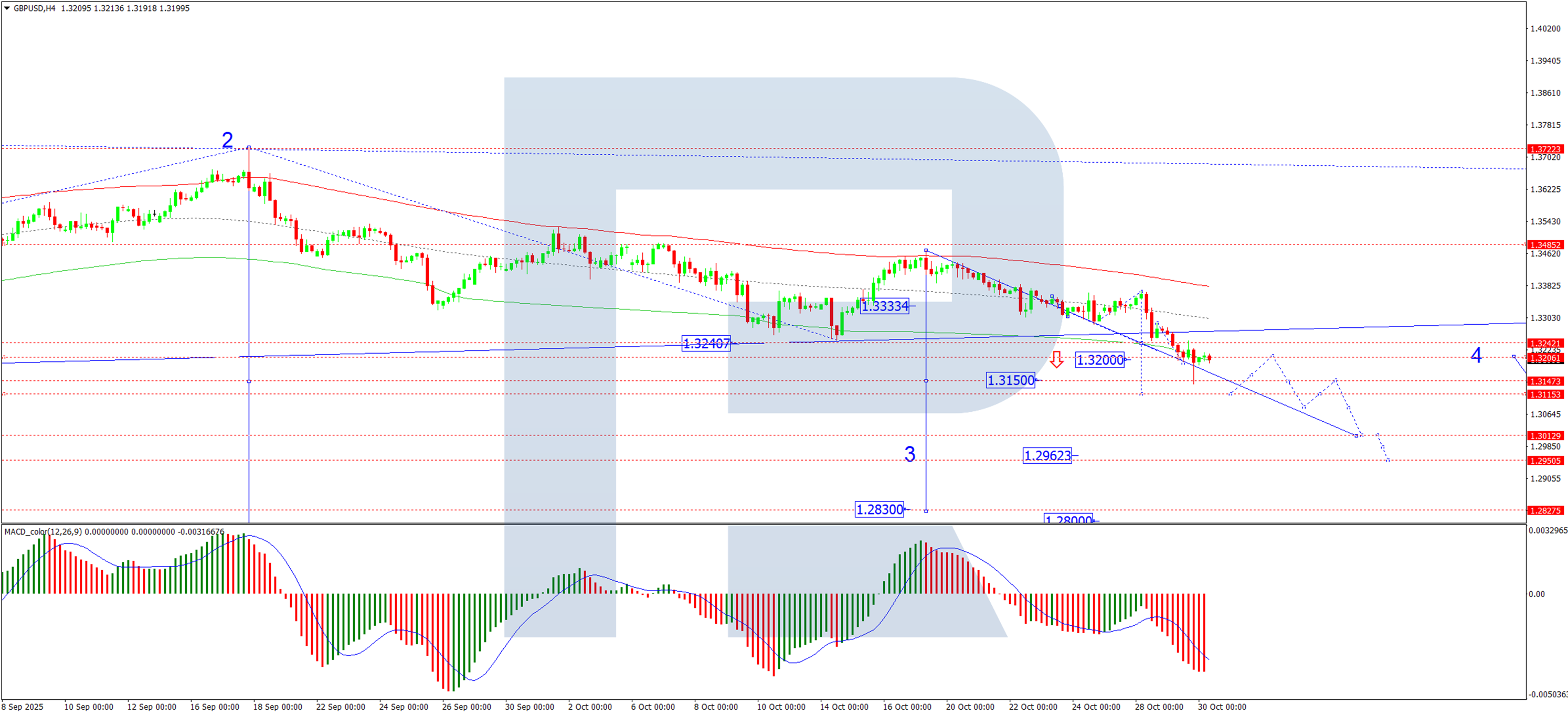This screenshot has height=715, width=1568.
Task: Select the red 1.37223 level tag
Action: 1545,149
